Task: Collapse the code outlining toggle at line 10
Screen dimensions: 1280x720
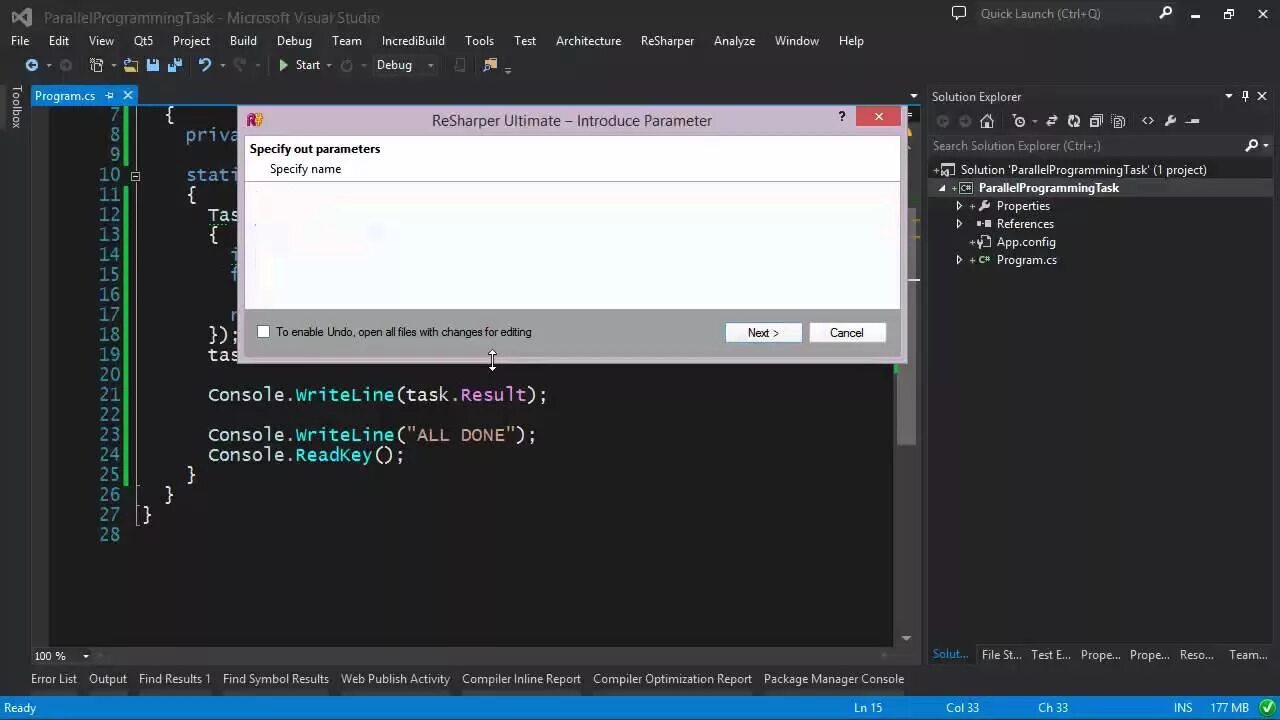Action: [135, 175]
